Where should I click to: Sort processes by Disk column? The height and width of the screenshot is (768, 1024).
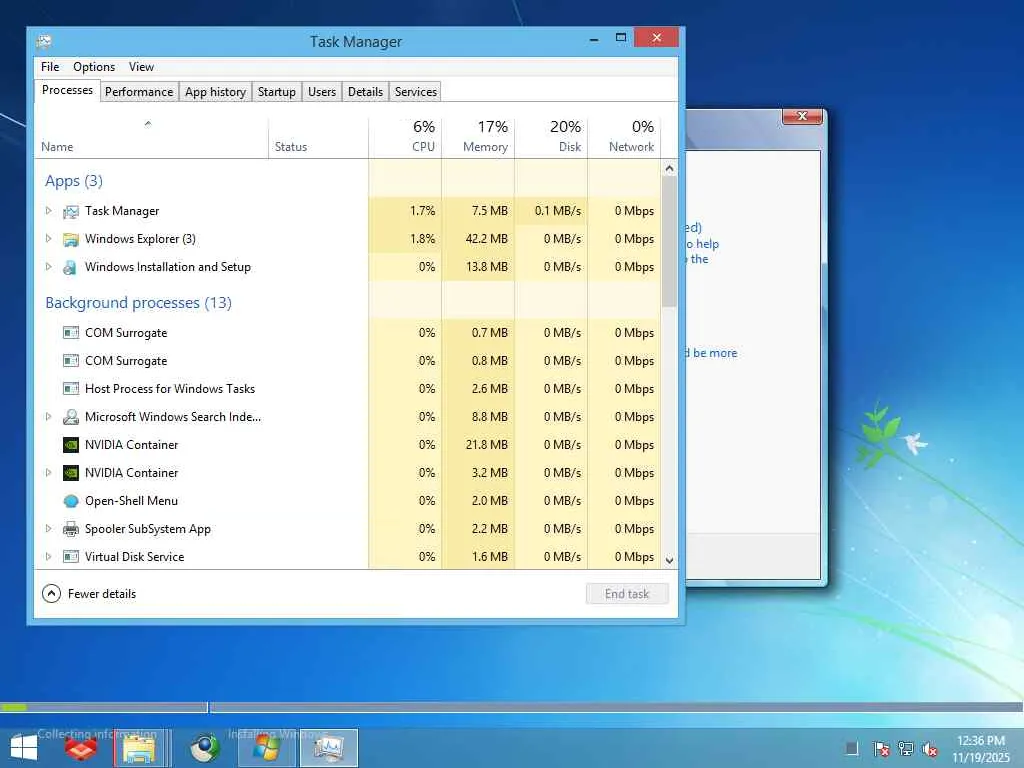tap(551, 138)
